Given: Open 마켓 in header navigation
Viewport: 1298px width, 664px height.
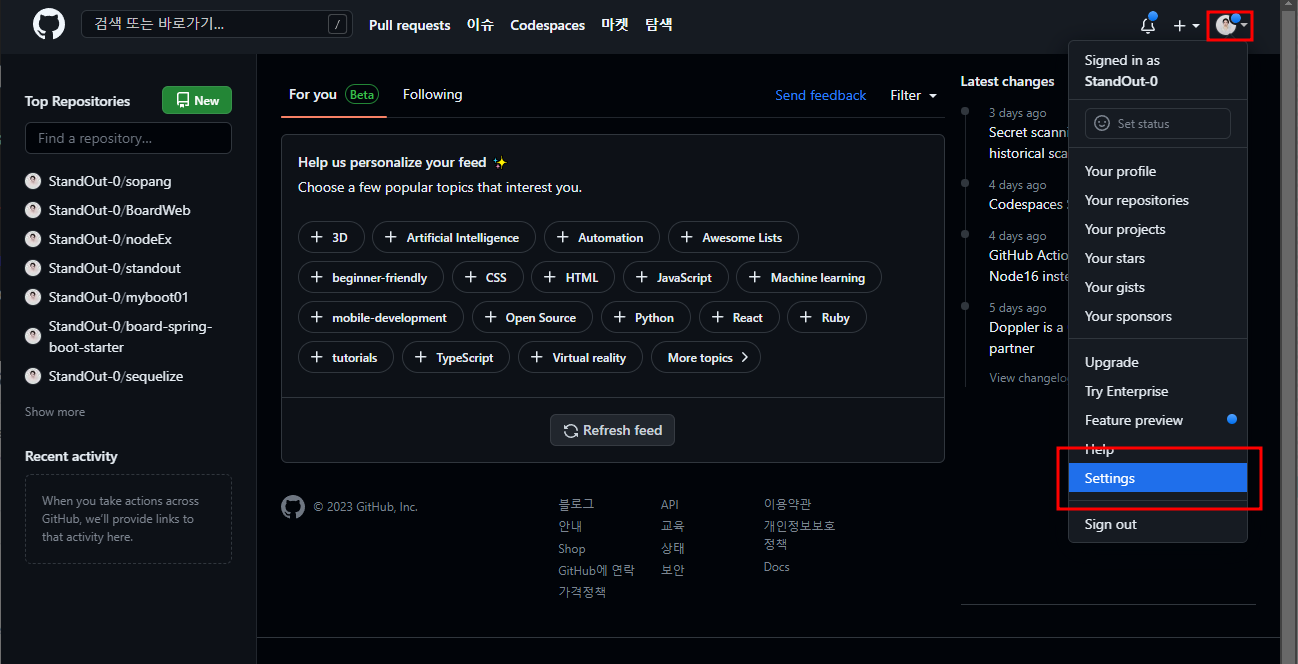Looking at the screenshot, I should click(x=615, y=25).
